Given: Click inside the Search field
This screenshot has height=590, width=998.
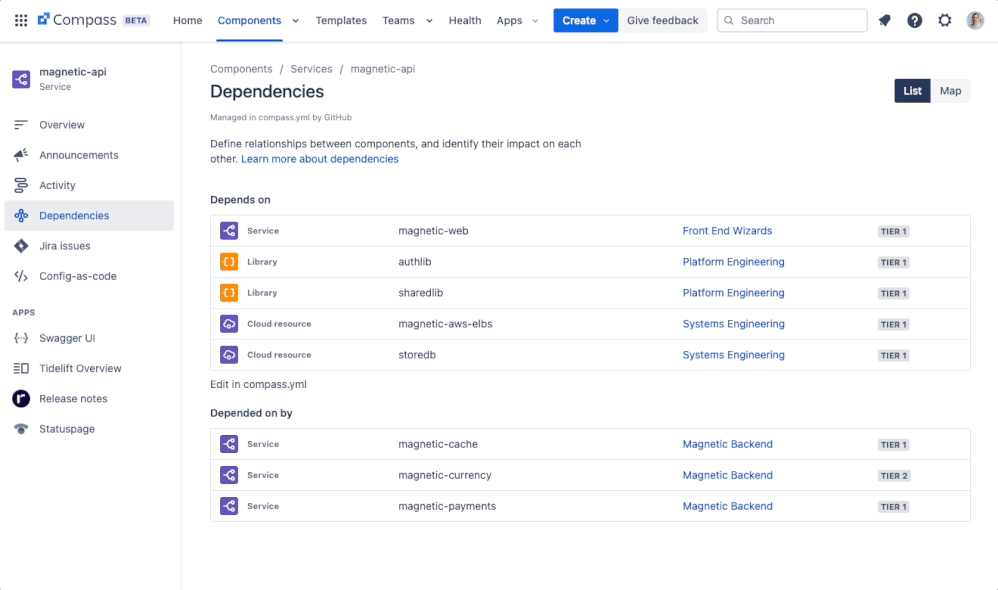Looking at the screenshot, I should (792, 20).
